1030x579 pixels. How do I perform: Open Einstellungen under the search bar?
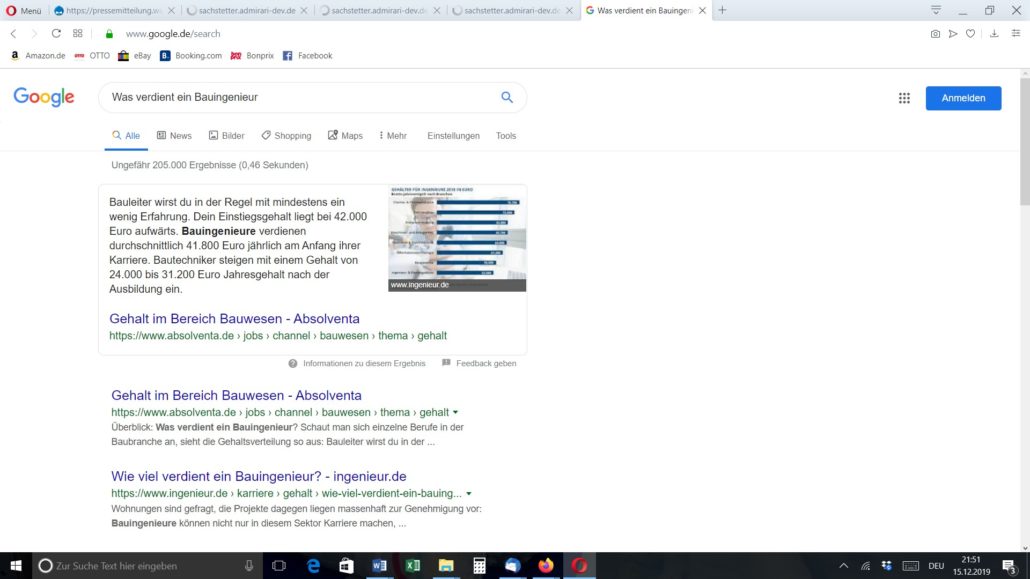[453, 136]
